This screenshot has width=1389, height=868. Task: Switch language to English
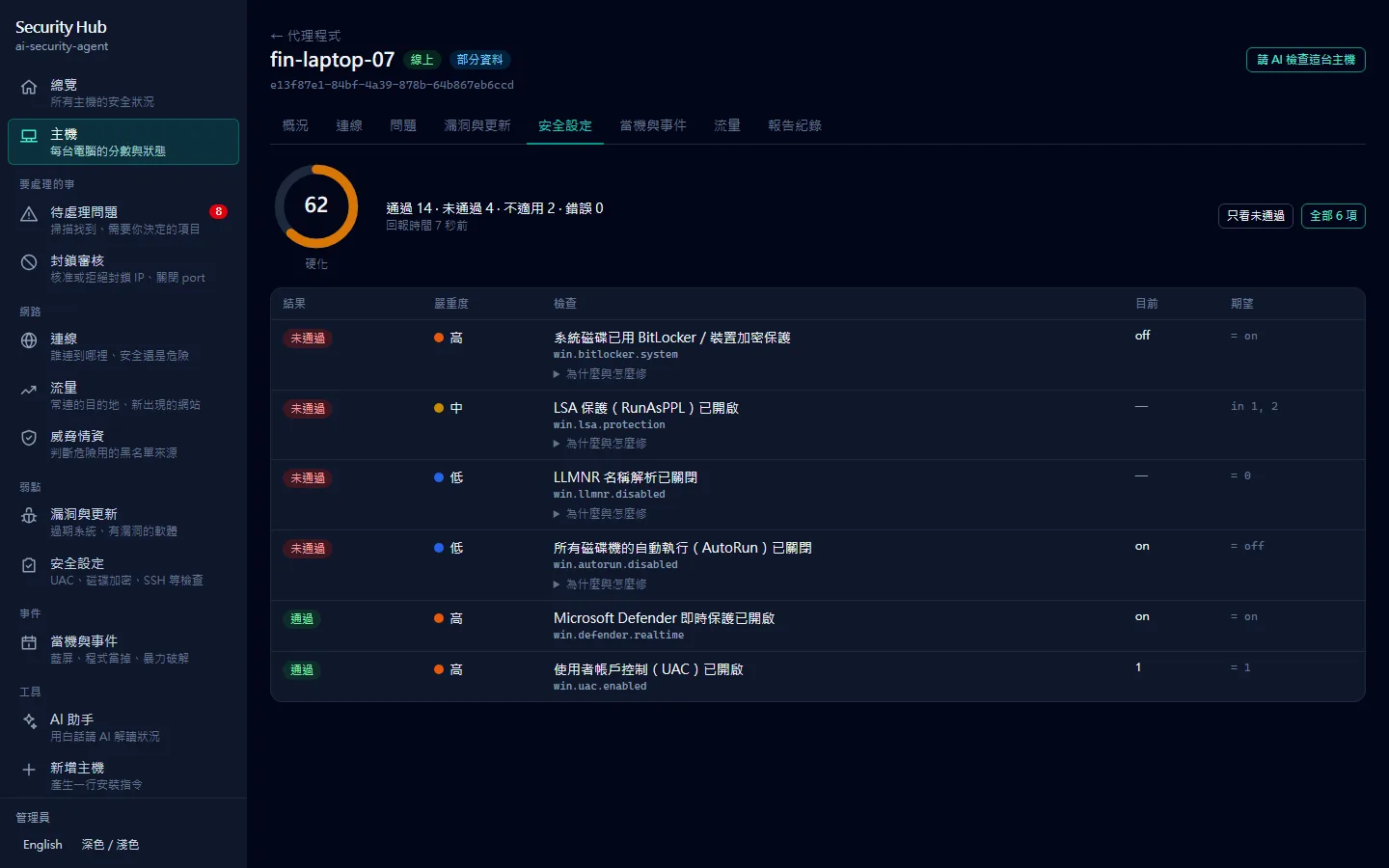point(42,845)
